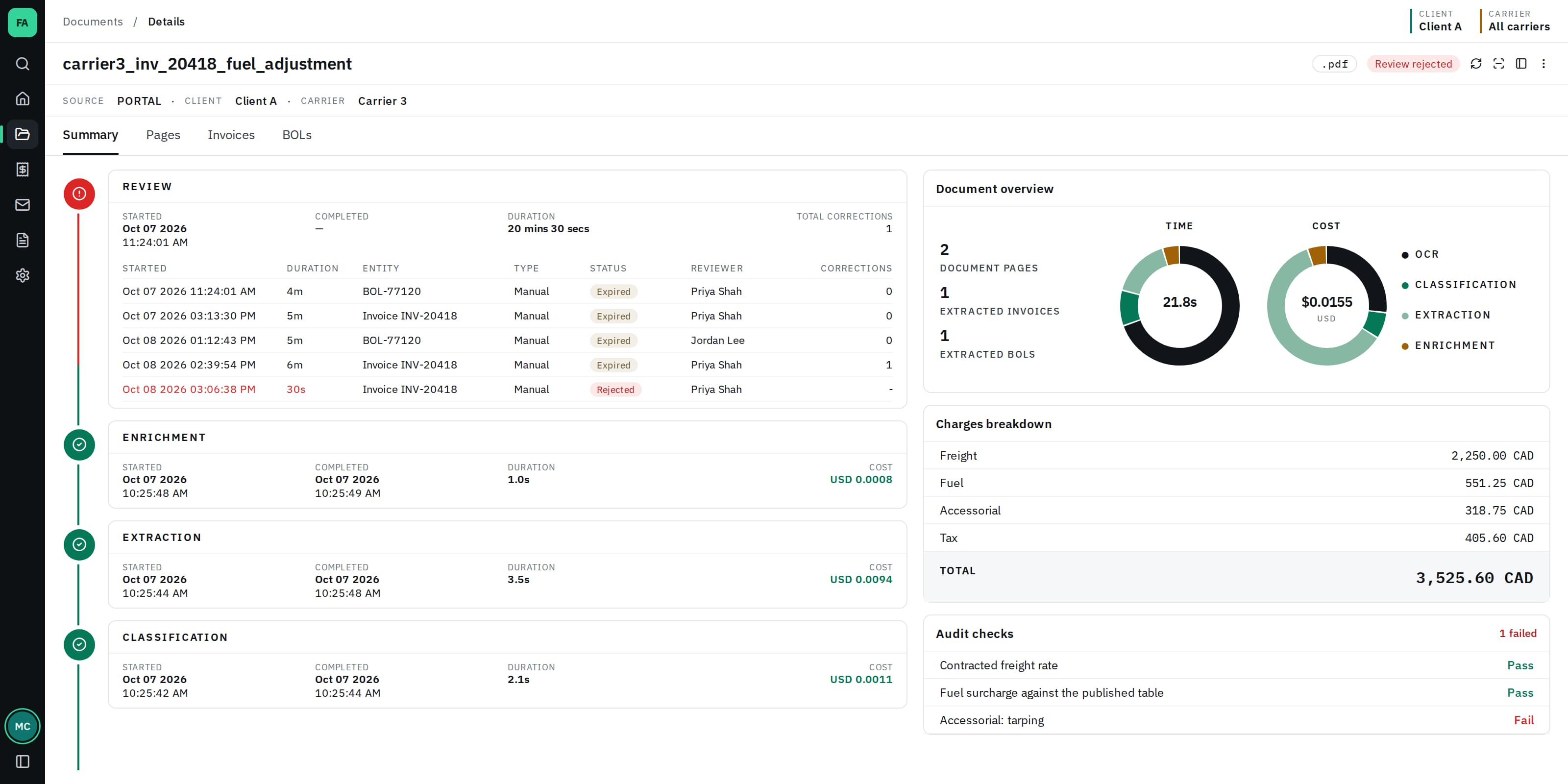Click the Extraction stage check icon
This screenshot has width=1568, height=784.
pyautogui.click(x=79, y=544)
